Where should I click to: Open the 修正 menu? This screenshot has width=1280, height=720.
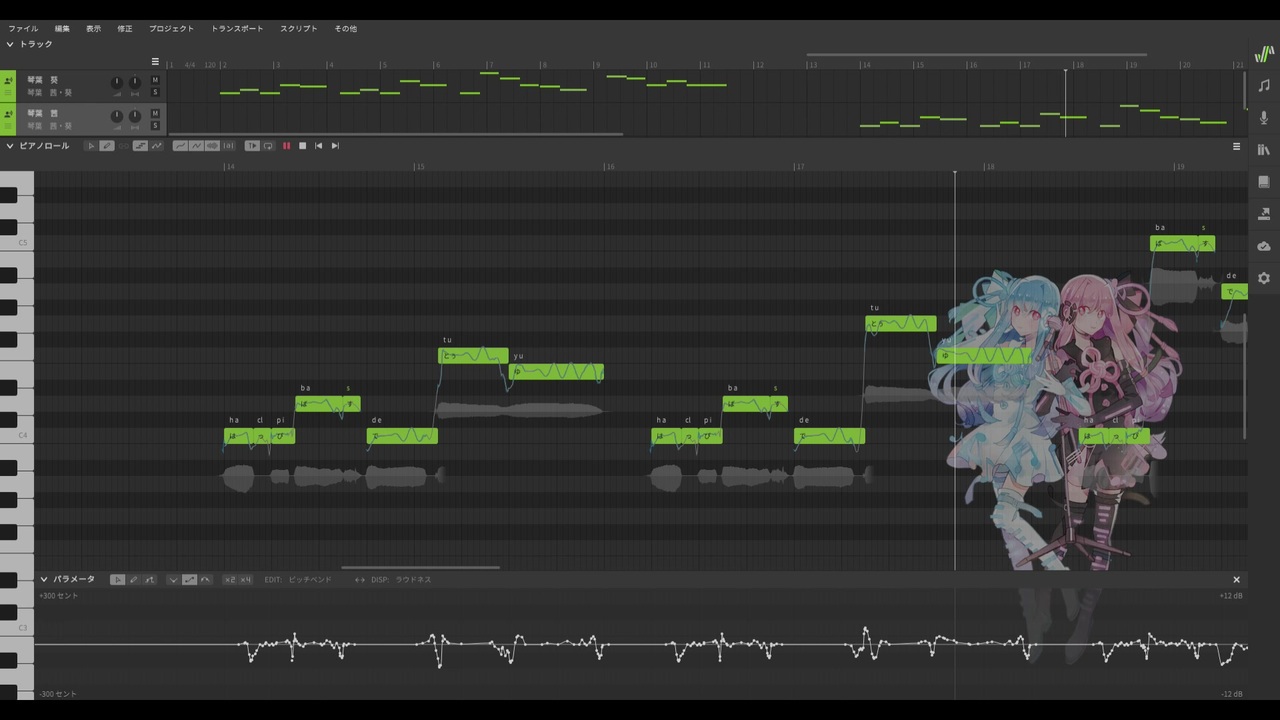124,29
